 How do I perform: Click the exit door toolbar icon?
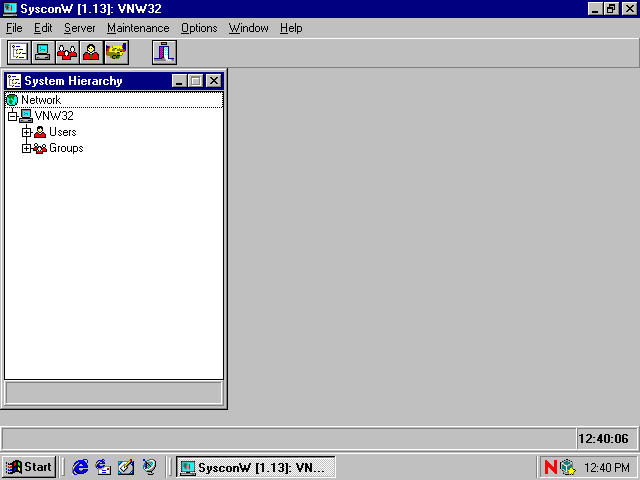164,52
